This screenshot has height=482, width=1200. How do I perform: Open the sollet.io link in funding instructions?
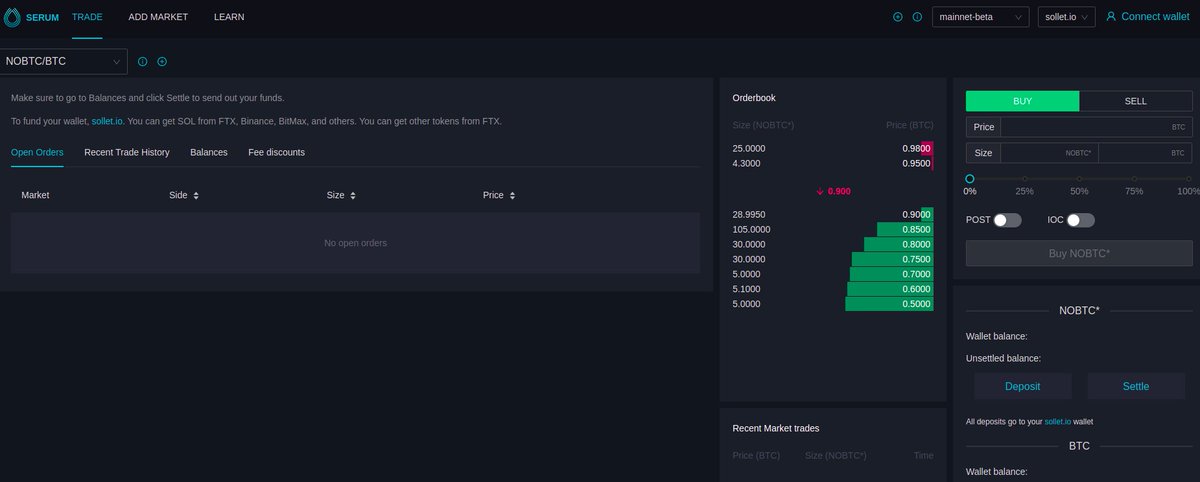tap(108, 121)
